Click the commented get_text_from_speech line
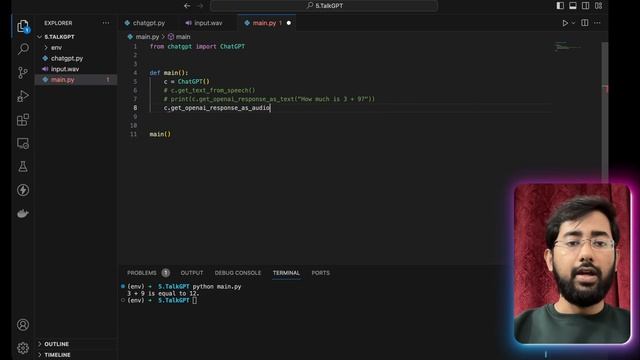Viewport: 640px width, 360px height. tap(209, 90)
